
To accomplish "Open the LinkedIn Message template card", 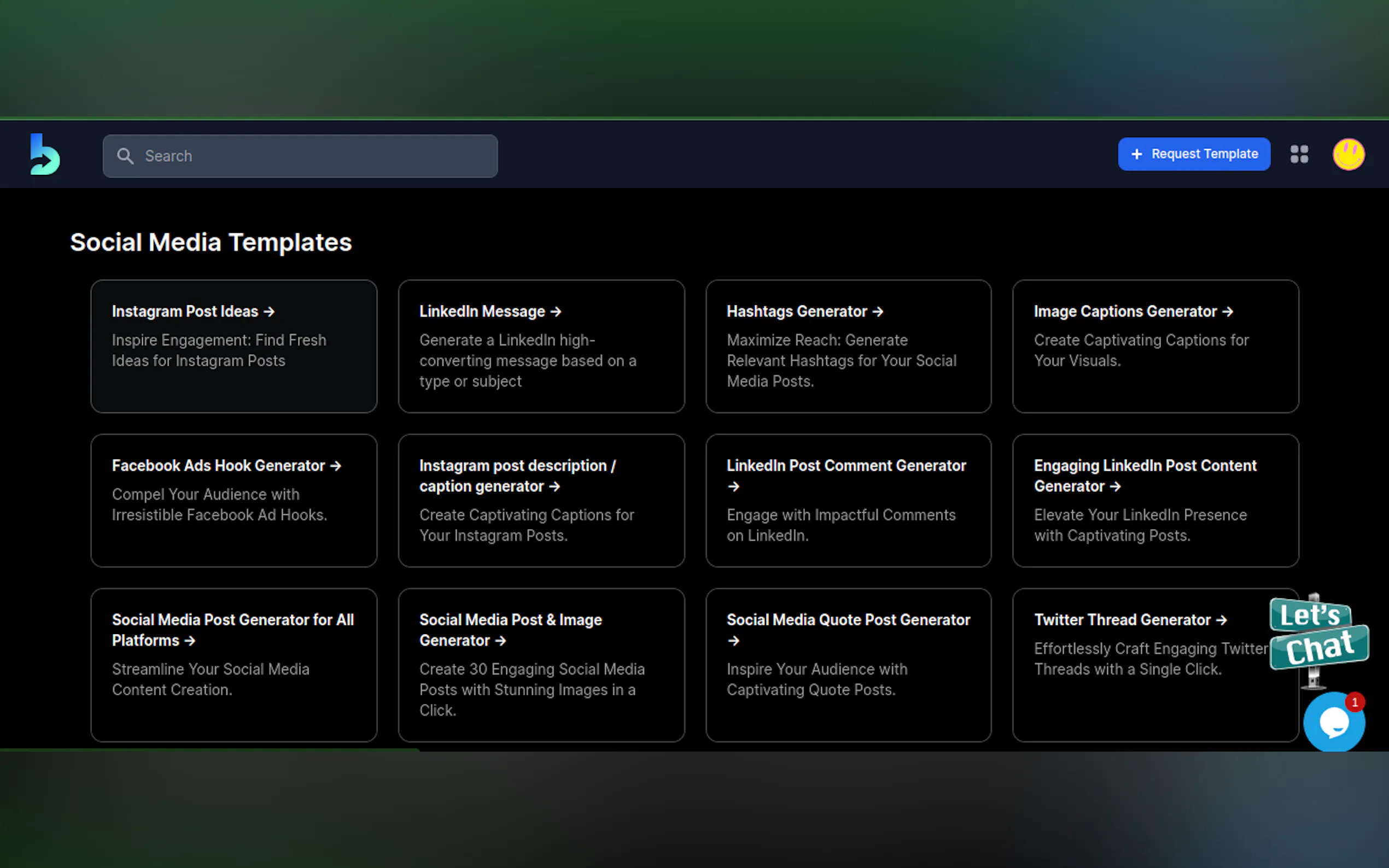I will point(541,346).
